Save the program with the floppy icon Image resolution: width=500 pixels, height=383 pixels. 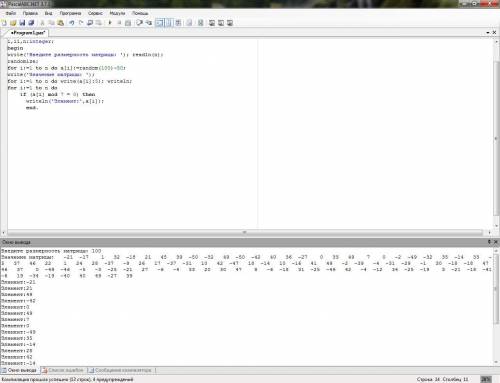(x=22, y=23)
